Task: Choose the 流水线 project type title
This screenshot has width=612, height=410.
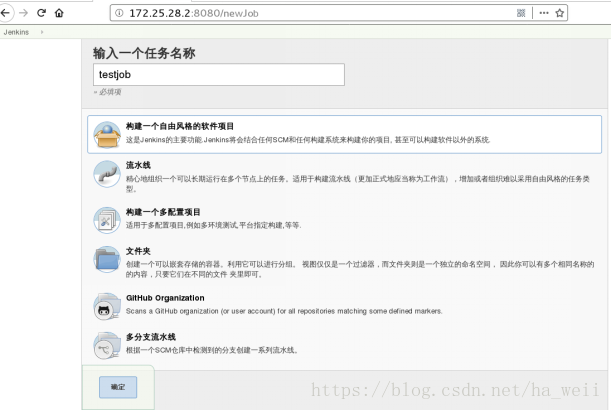Action: pos(138,165)
